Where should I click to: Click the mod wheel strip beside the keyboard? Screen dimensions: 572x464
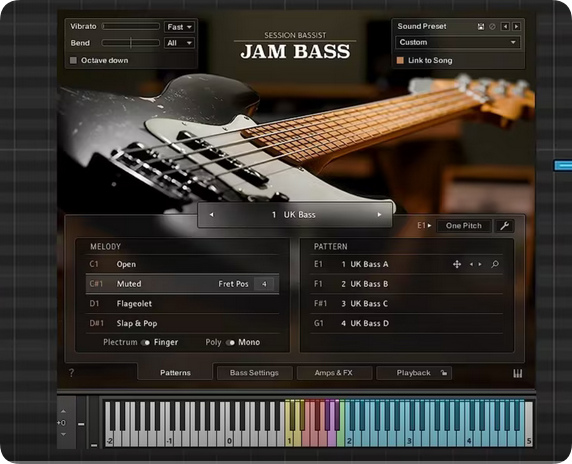pos(94,422)
